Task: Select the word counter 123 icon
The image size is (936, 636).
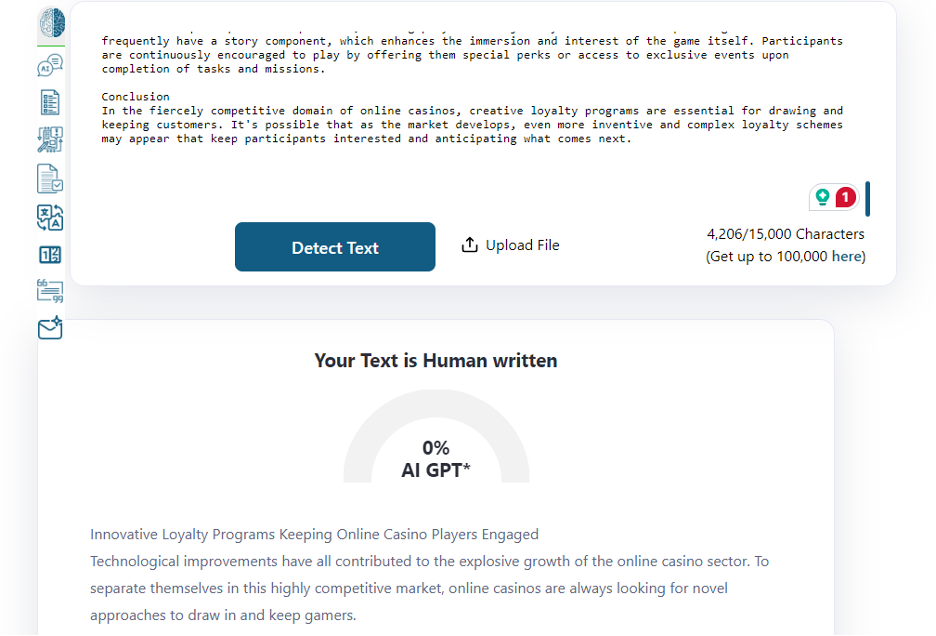Action: pos(50,255)
